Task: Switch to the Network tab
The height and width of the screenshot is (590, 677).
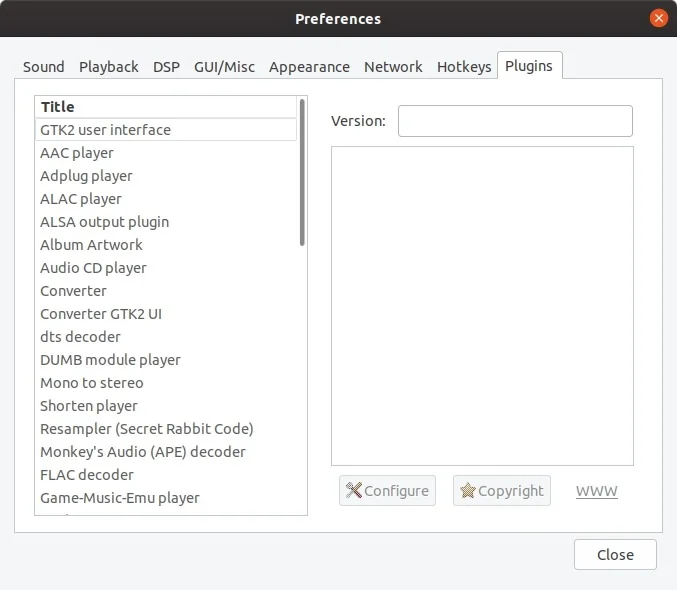Action: 393,67
